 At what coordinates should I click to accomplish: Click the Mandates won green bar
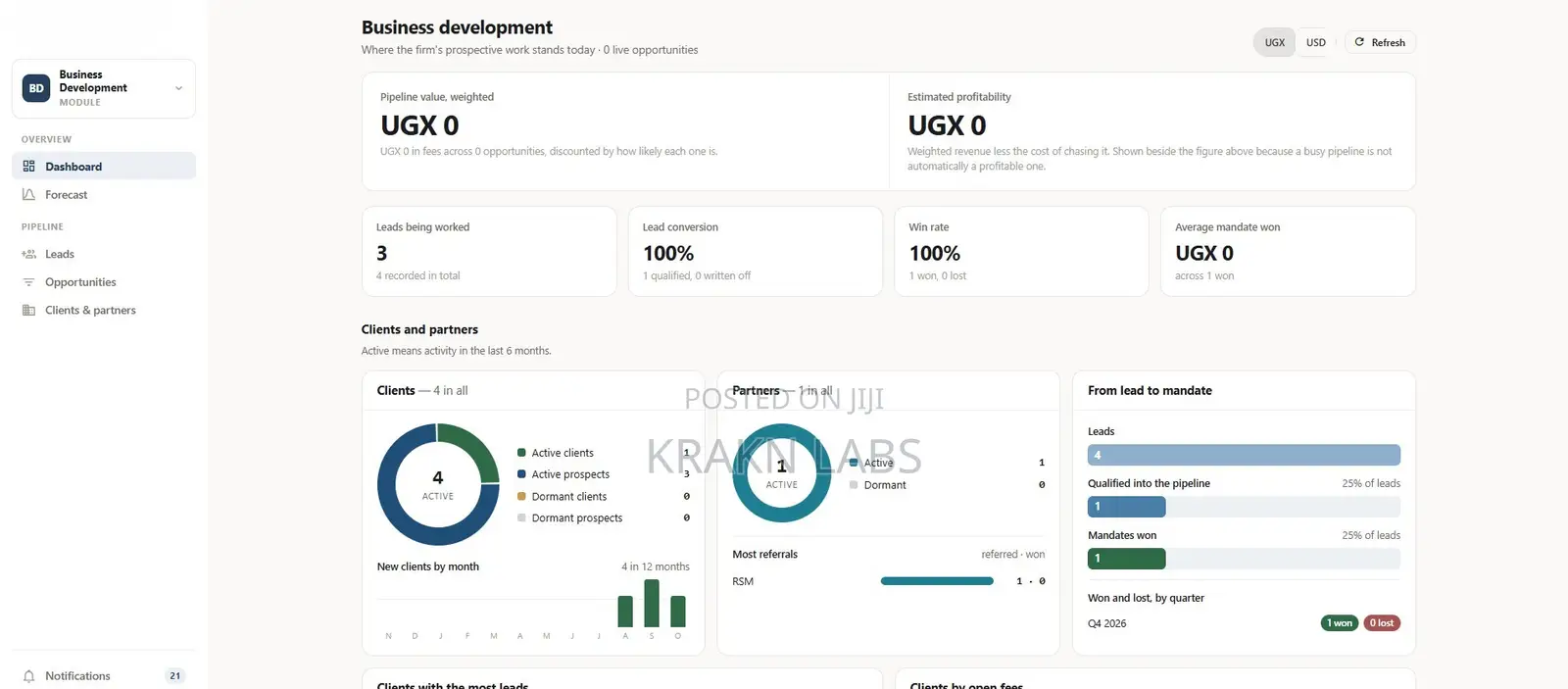coord(1126,559)
